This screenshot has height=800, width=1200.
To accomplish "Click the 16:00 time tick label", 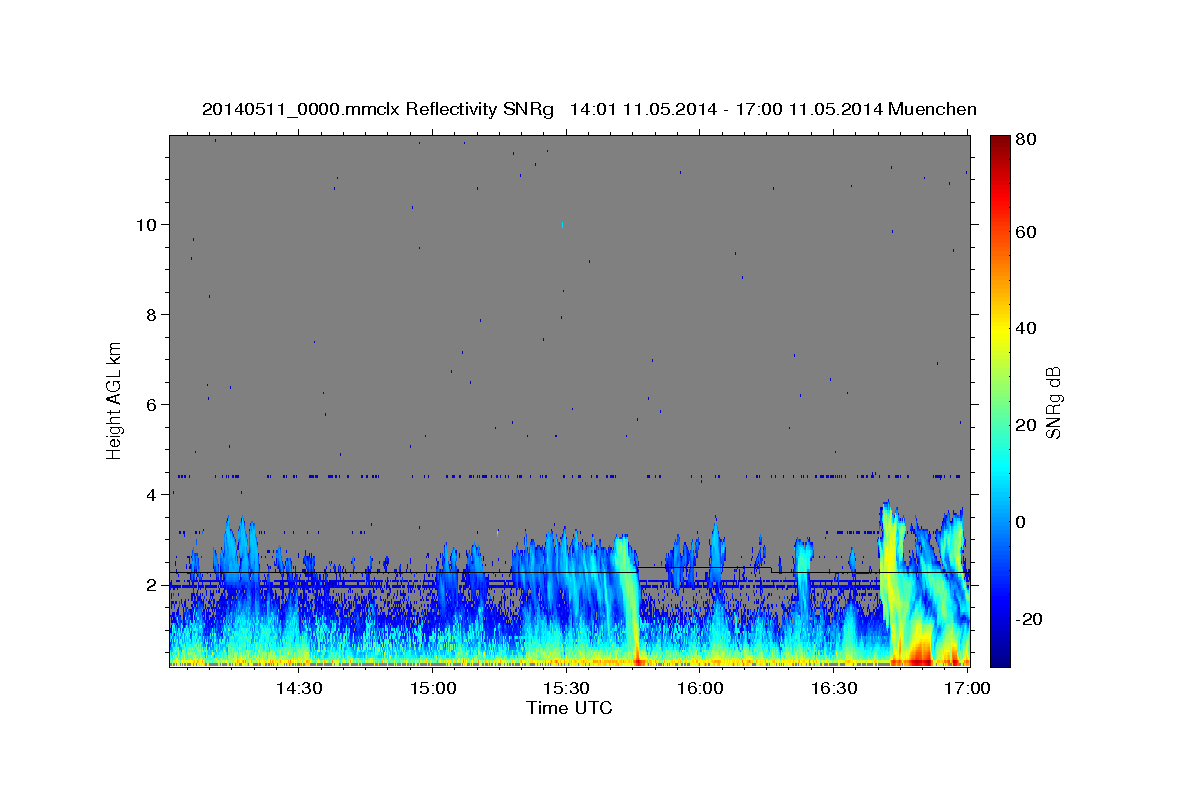I will click(x=701, y=688).
